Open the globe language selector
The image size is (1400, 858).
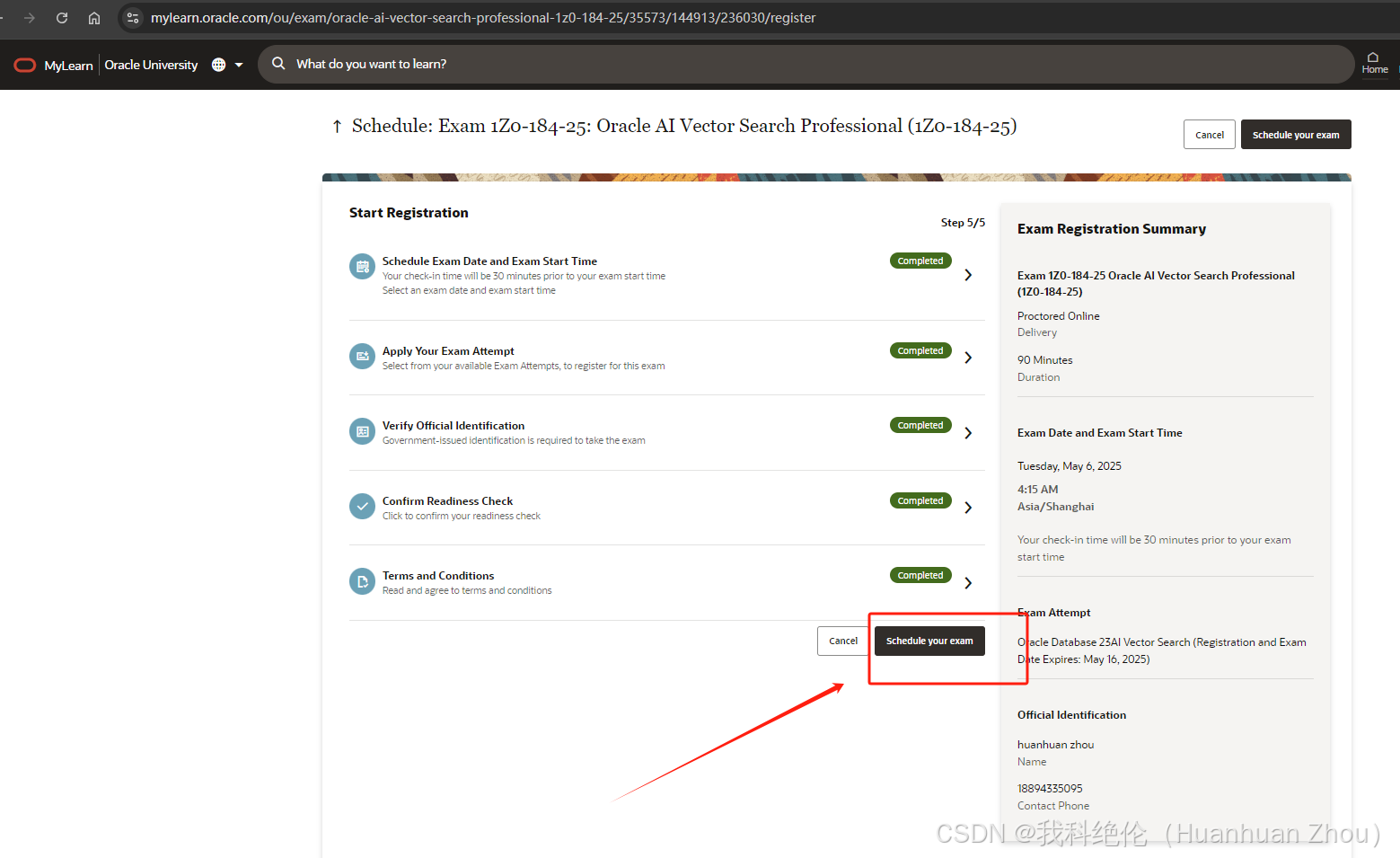(x=218, y=65)
